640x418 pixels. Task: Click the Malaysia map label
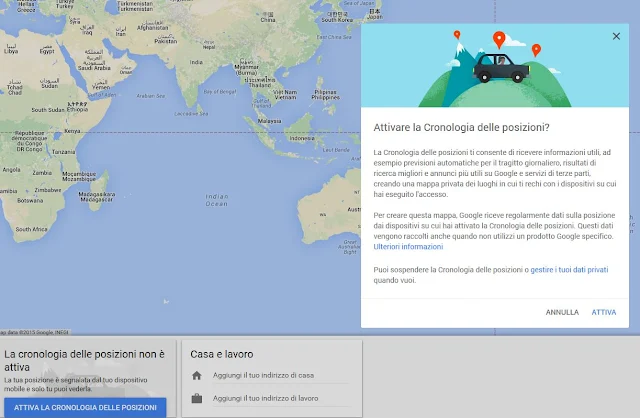tap(269, 121)
